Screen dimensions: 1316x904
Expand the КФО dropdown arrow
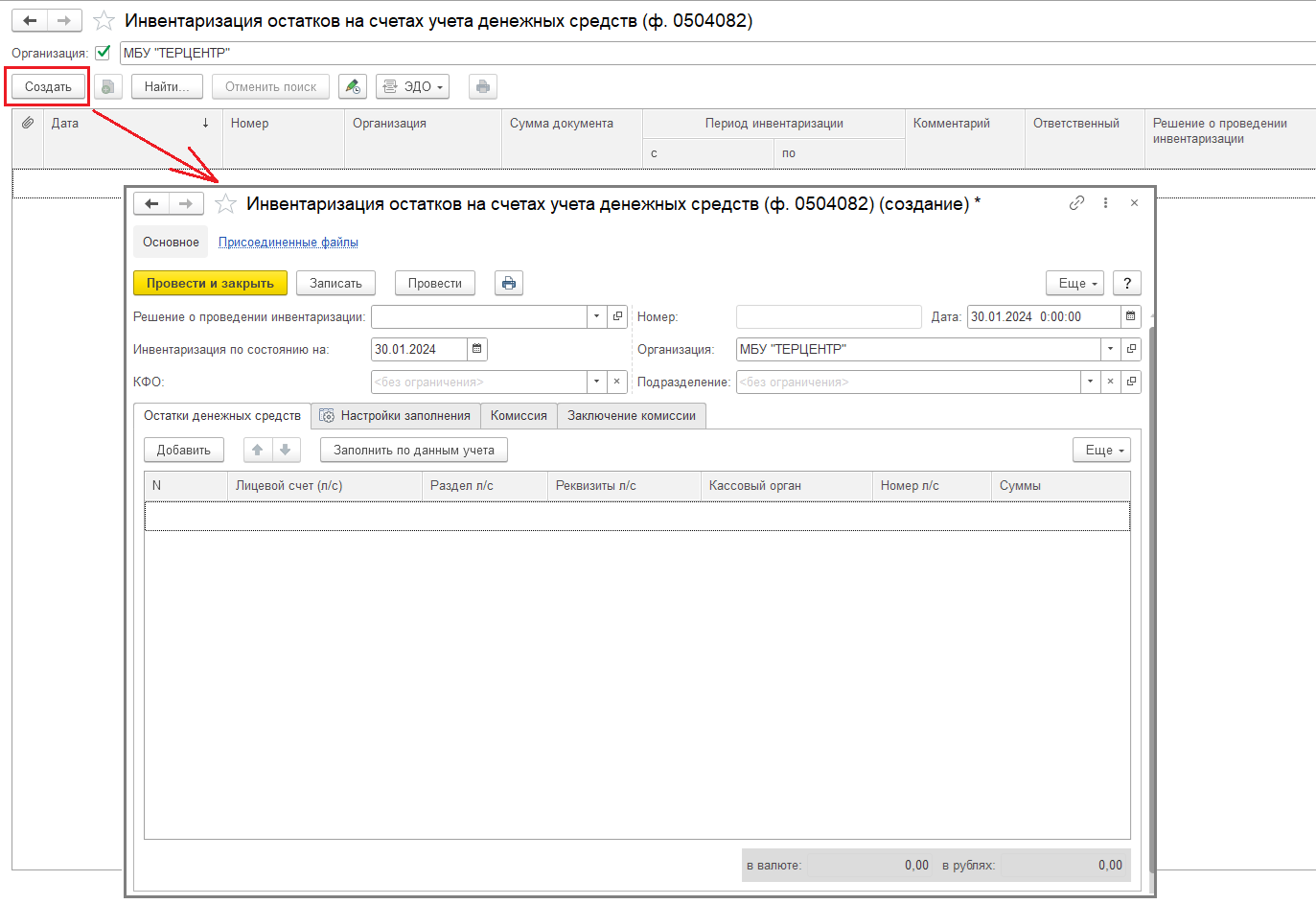coord(597,382)
